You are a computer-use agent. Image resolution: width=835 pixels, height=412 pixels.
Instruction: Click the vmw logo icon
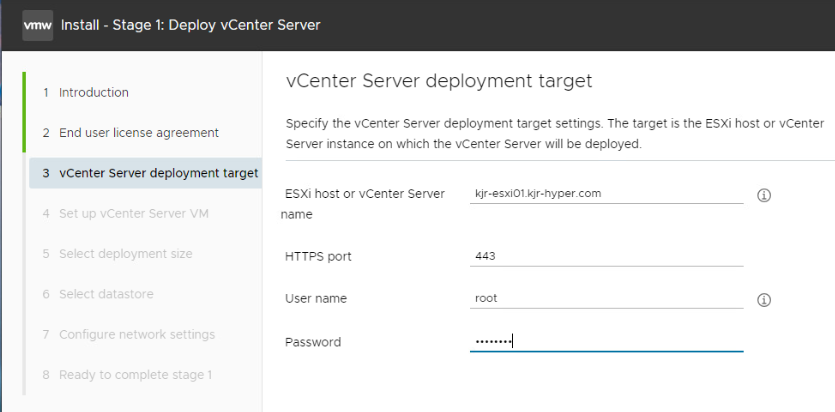pos(37,25)
